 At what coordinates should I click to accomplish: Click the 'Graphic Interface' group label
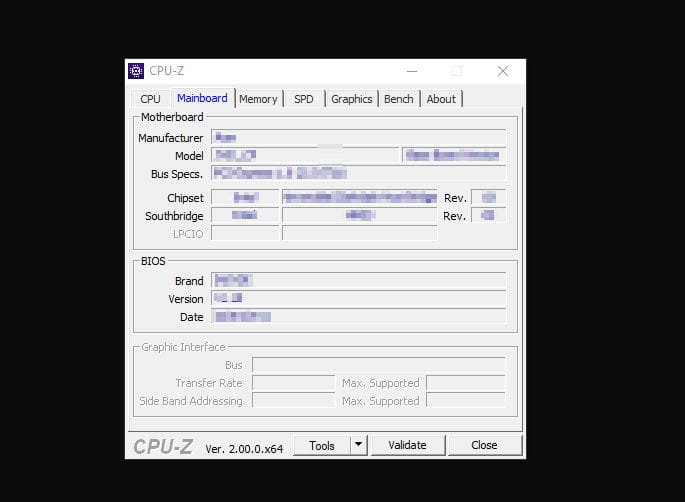(x=183, y=347)
